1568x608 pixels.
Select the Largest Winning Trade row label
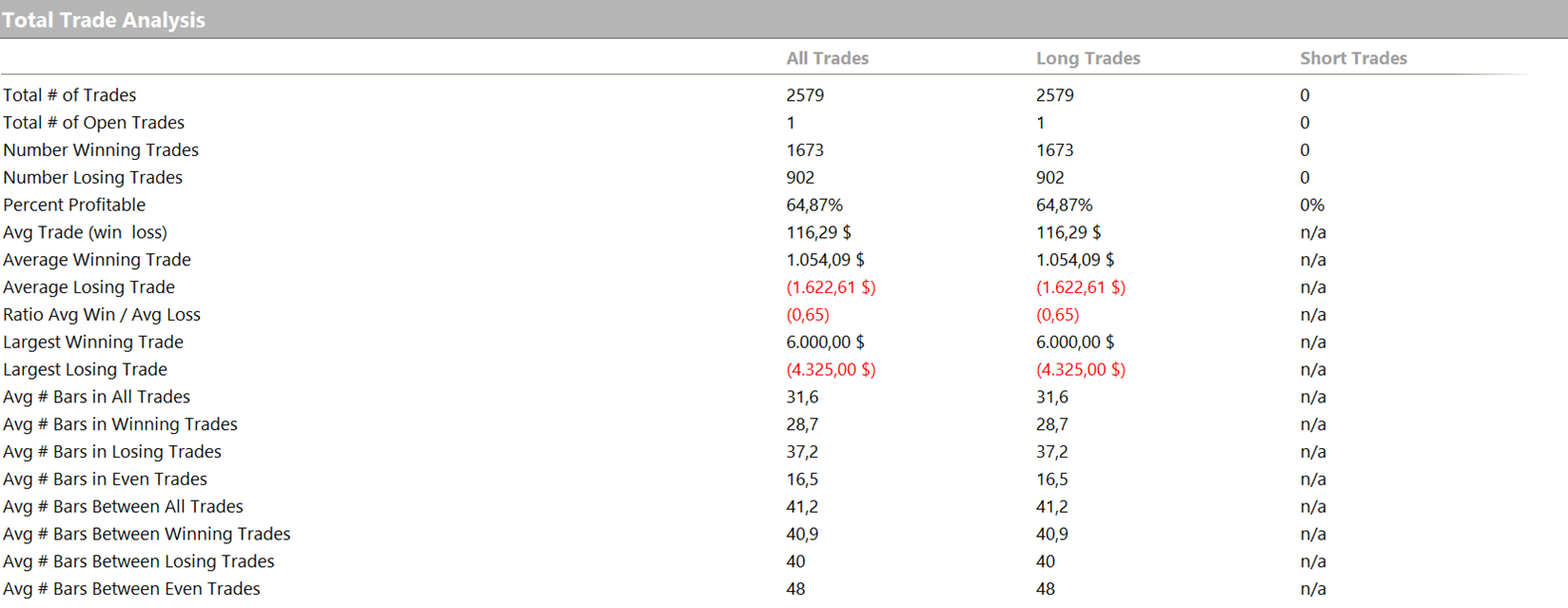93,343
